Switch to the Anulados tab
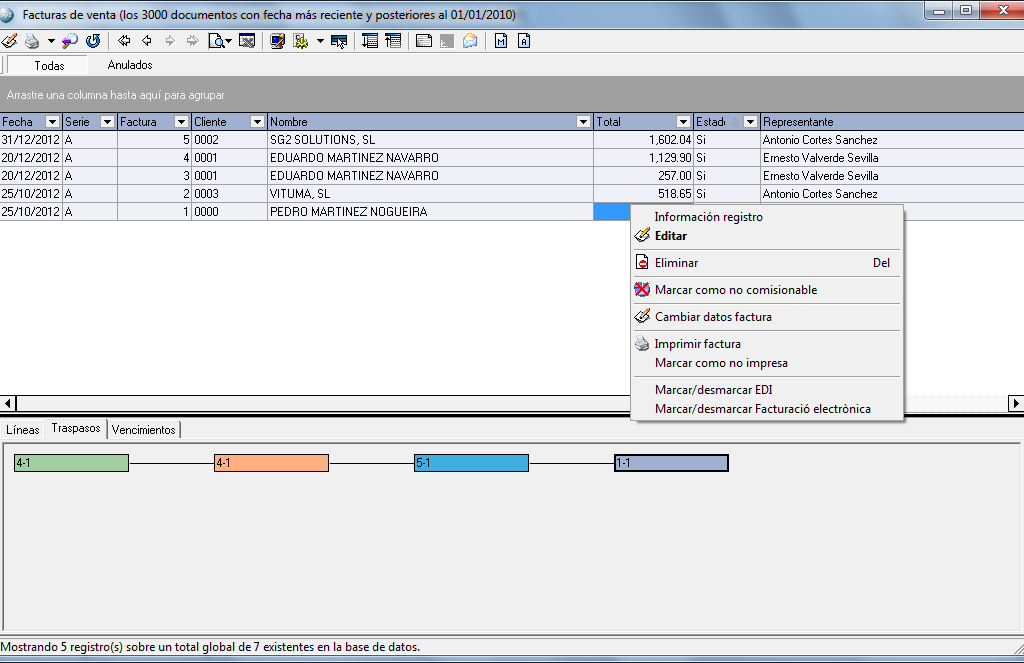 click(x=130, y=65)
